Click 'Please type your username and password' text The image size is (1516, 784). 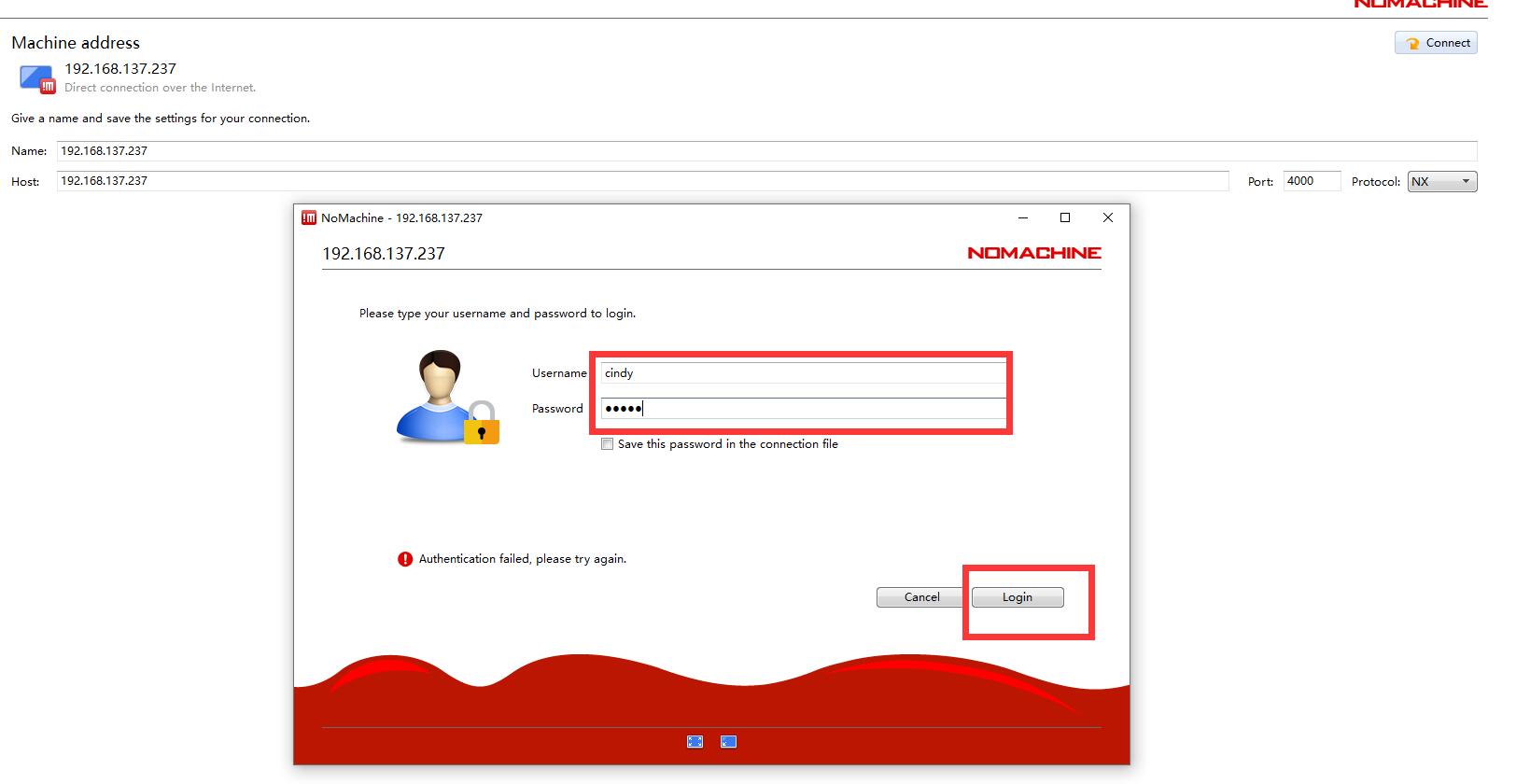point(498,314)
